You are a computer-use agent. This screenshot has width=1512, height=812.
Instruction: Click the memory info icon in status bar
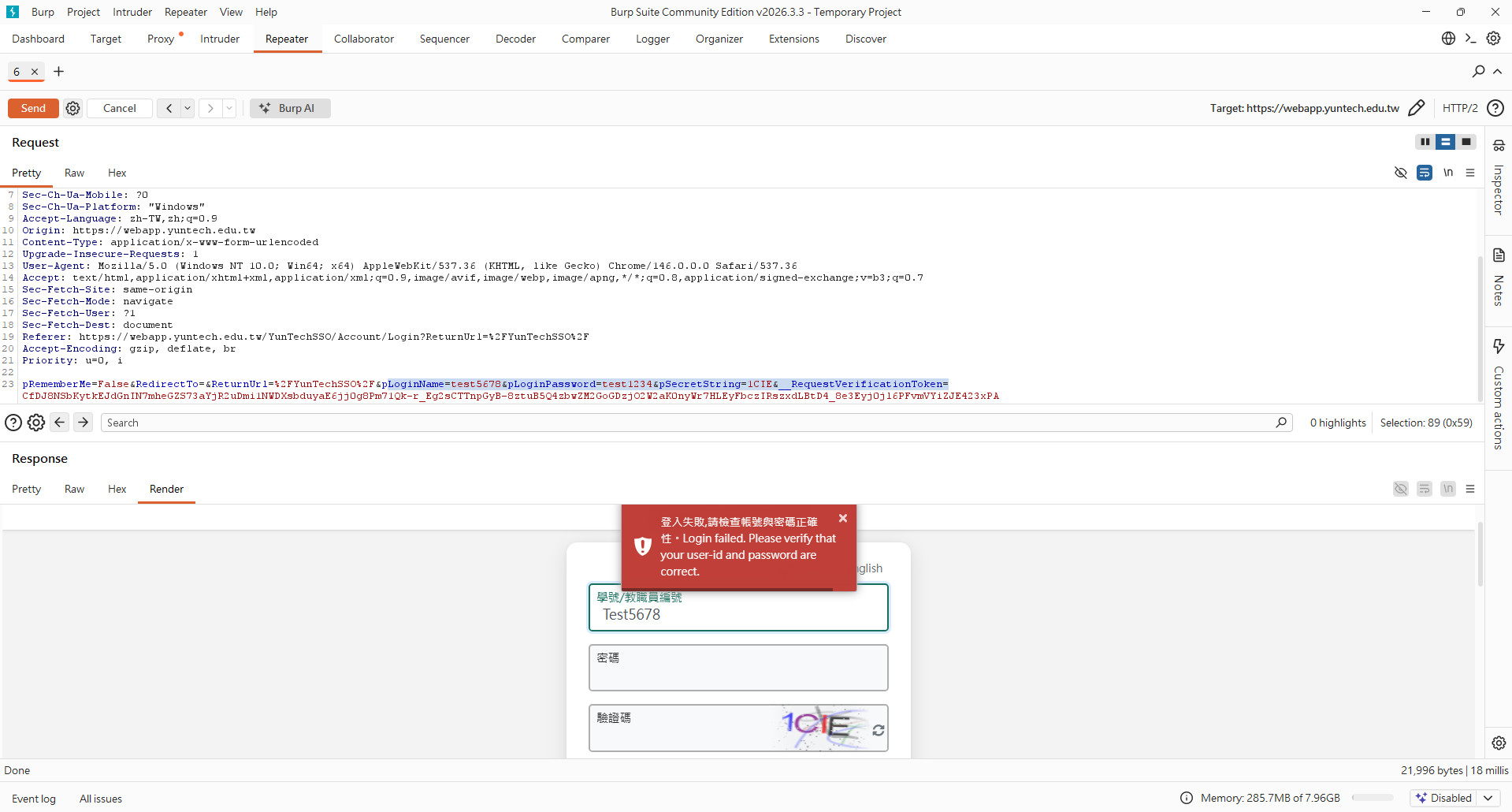1187,798
